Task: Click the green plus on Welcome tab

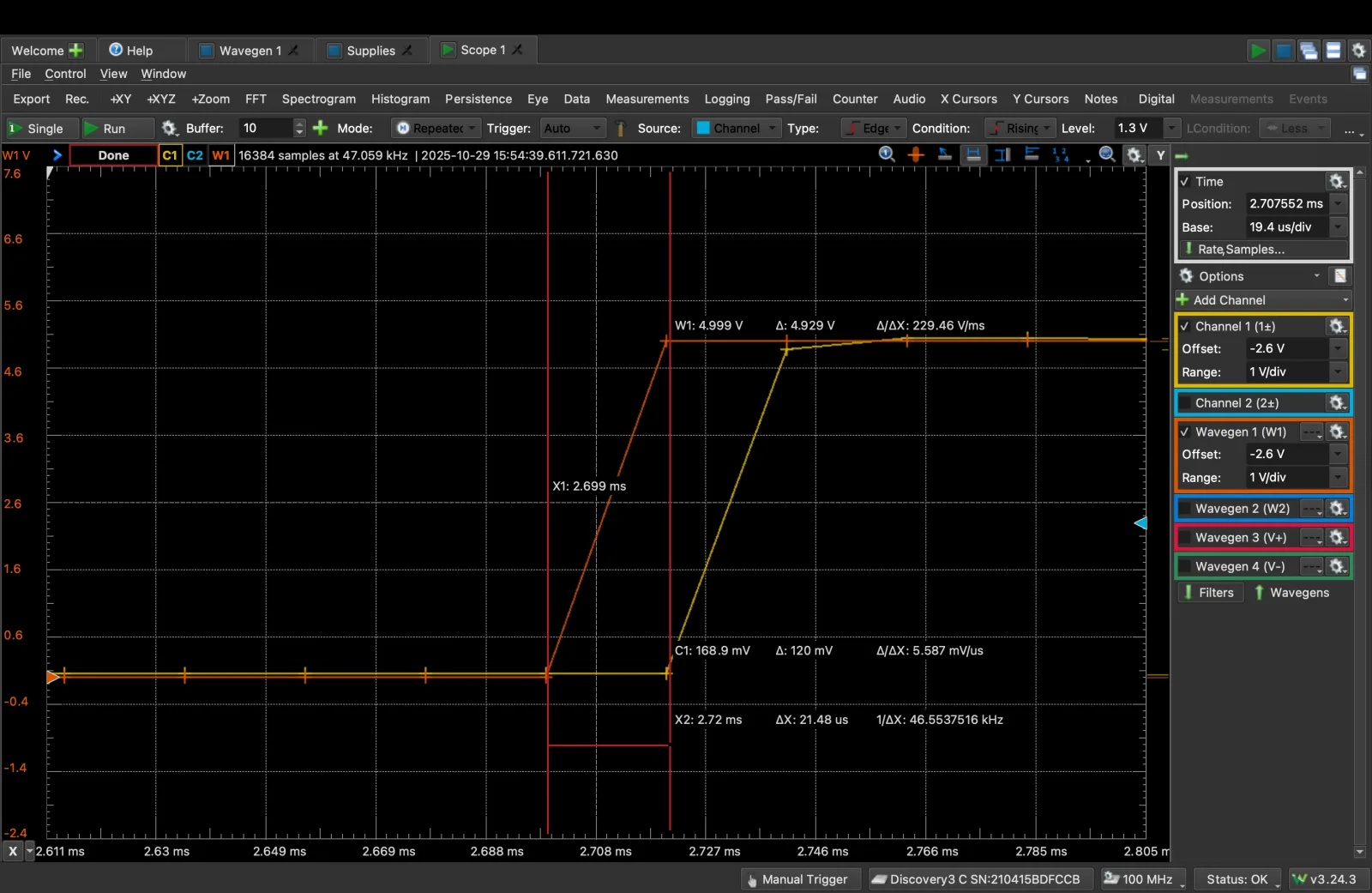Action: 75,51
